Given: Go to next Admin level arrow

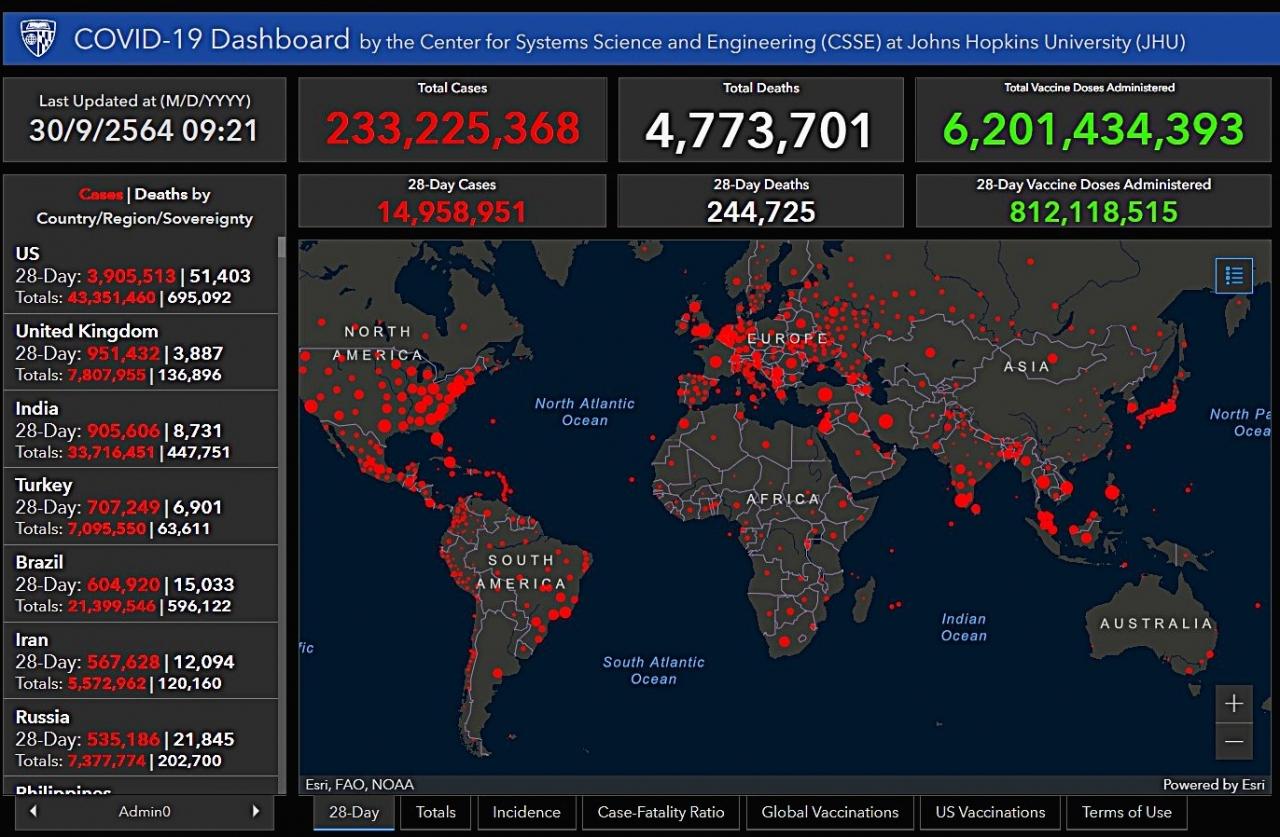Looking at the screenshot, I should tap(255, 811).
